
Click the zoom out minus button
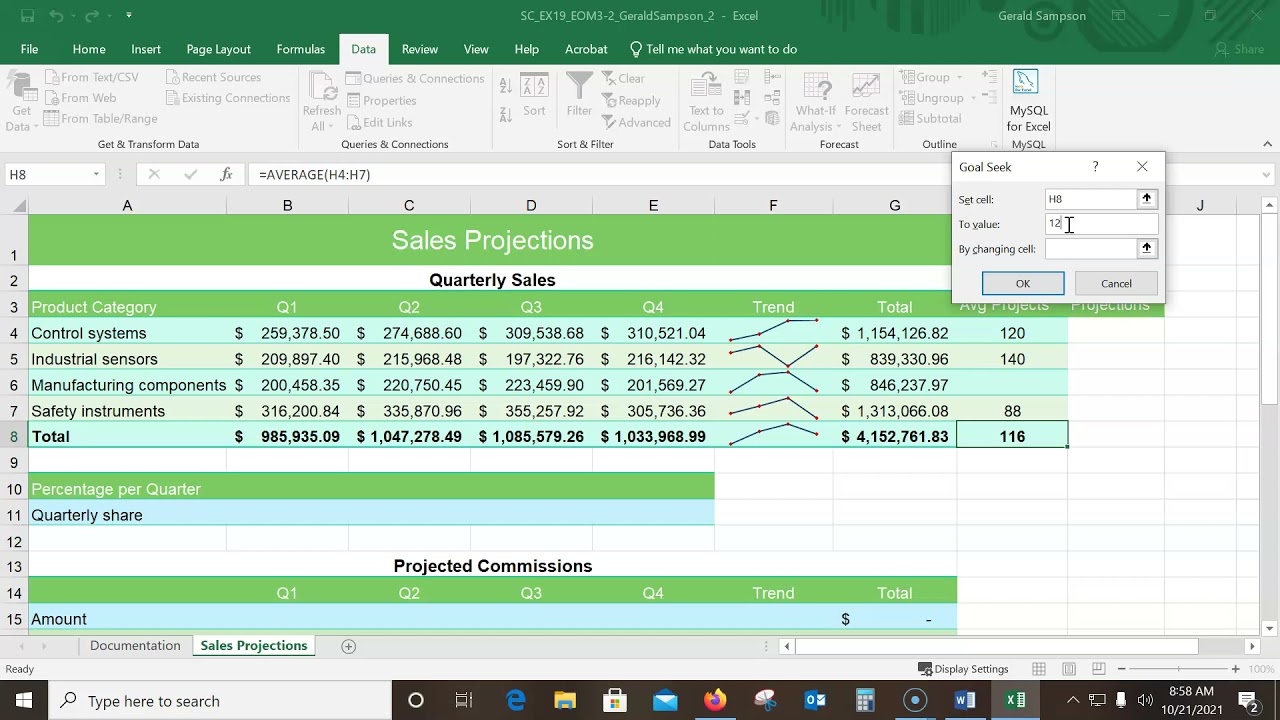[x=1121, y=669]
